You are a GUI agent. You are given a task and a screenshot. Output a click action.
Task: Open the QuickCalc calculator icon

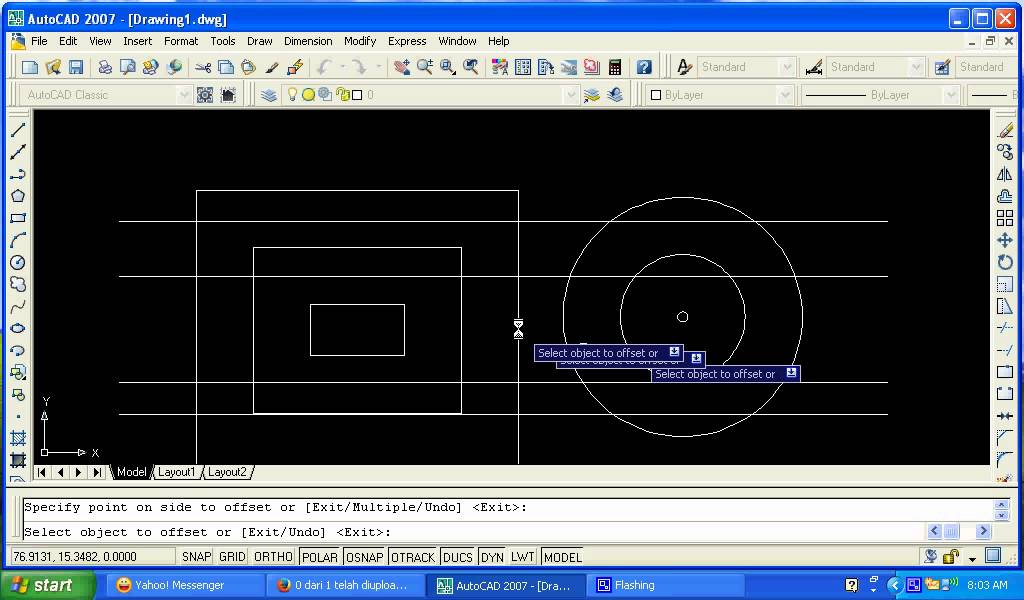[615, 67]
